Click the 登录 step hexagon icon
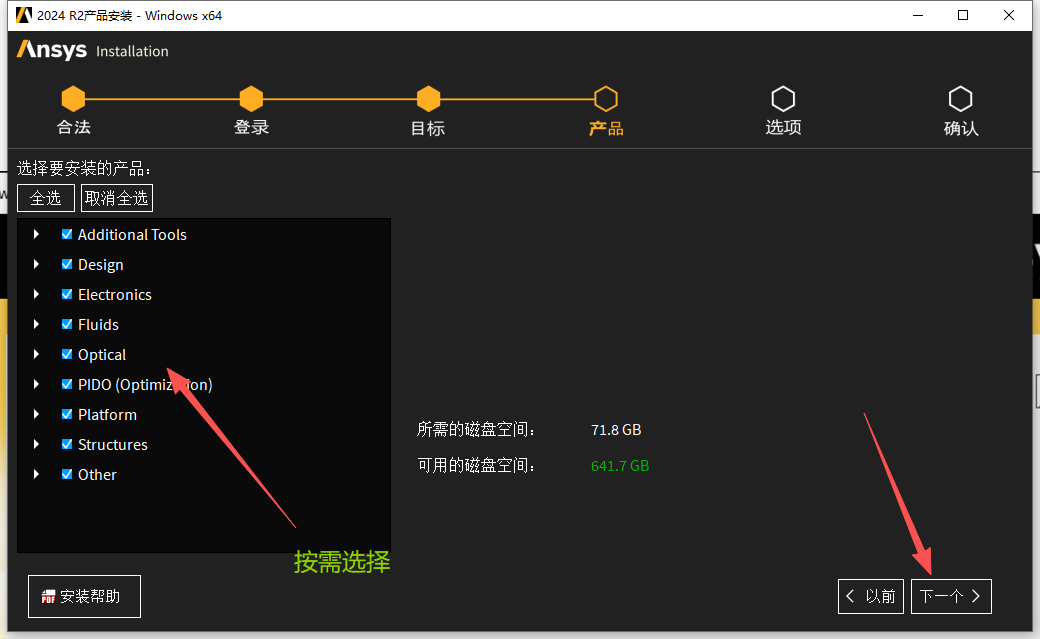The image size is (1040, 639). coord(251,98)
